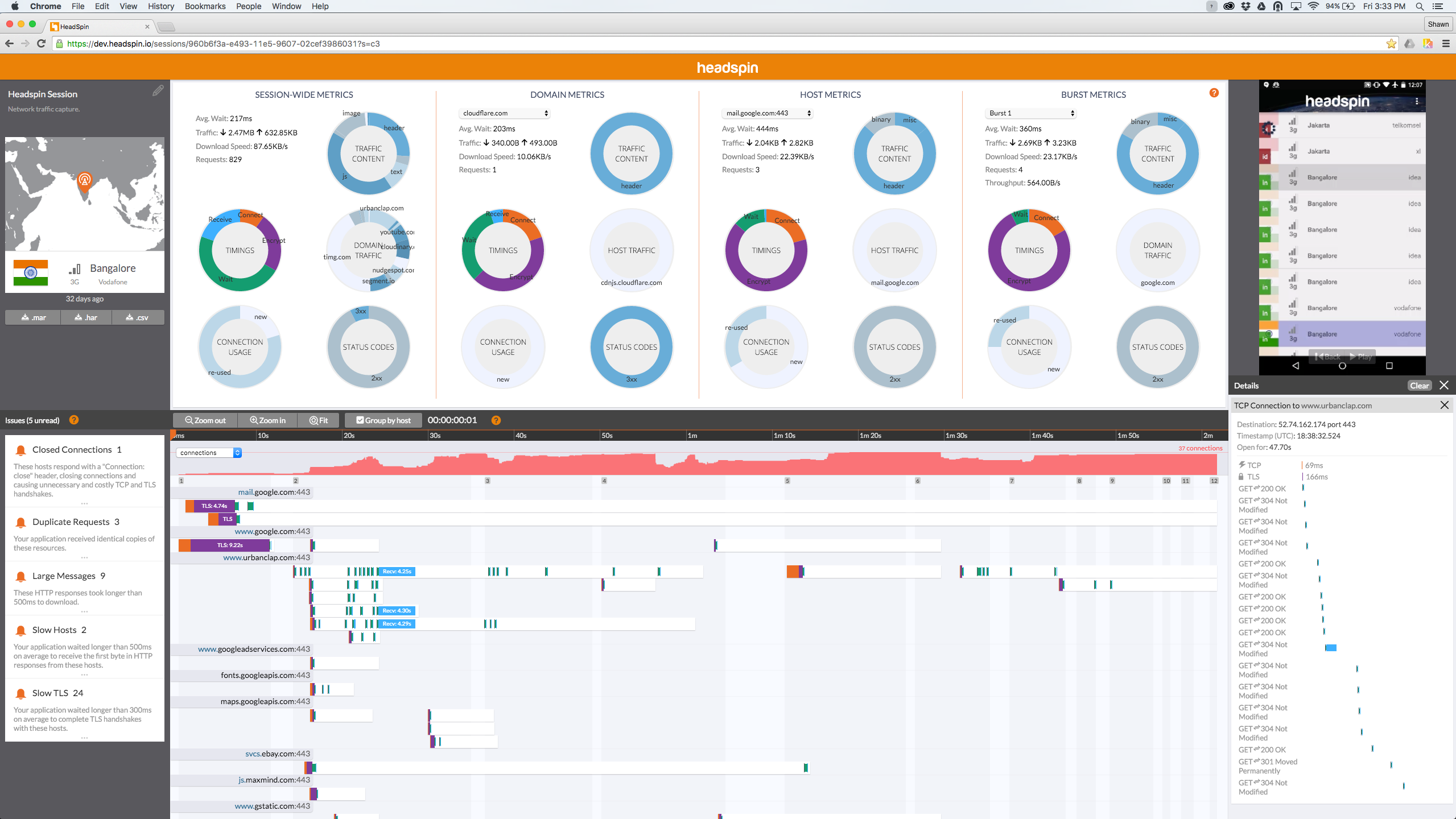
Task: Open the Bookmarks menu
Action: 205,6
